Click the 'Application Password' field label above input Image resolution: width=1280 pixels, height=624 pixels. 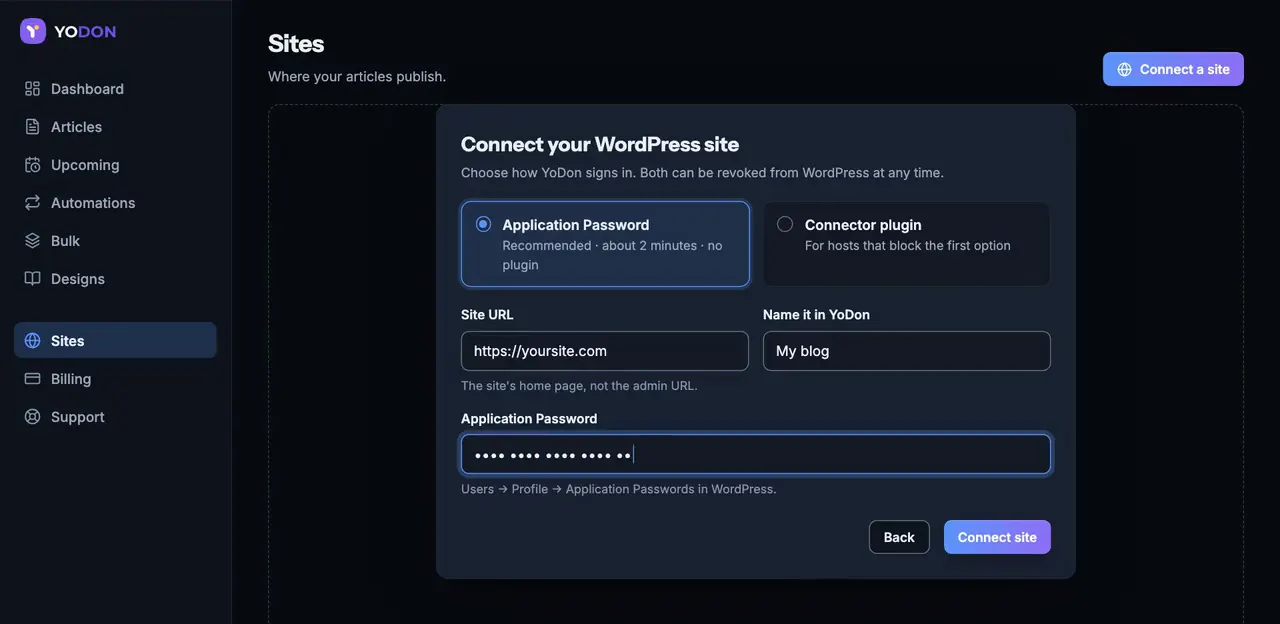click(529, 418)
